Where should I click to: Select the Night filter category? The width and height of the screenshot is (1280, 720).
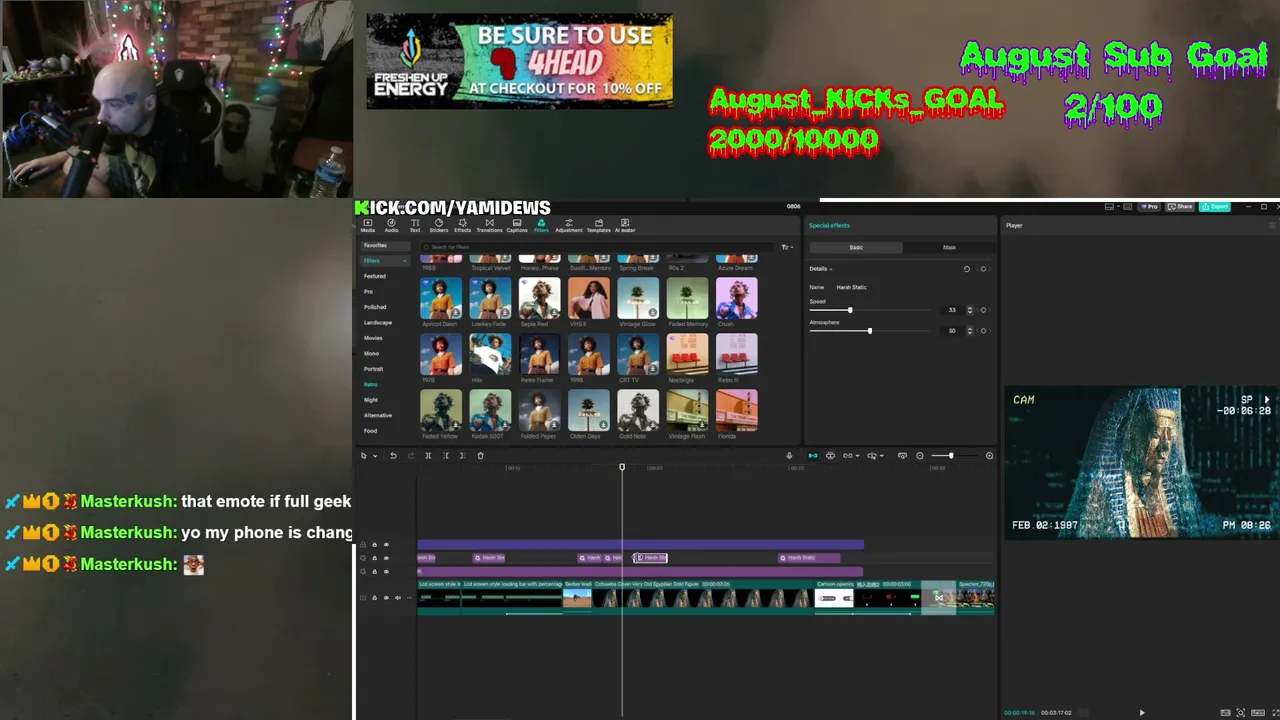[371, 400]
